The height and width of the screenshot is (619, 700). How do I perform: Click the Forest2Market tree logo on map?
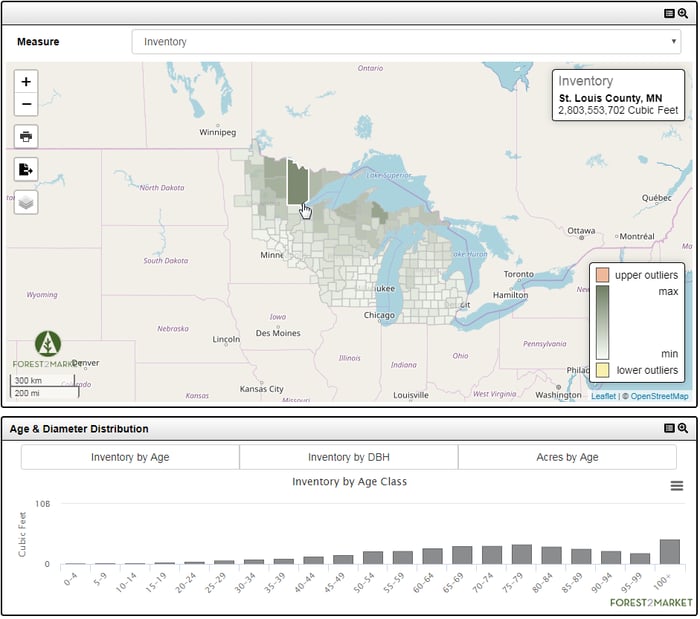point(48,344)
